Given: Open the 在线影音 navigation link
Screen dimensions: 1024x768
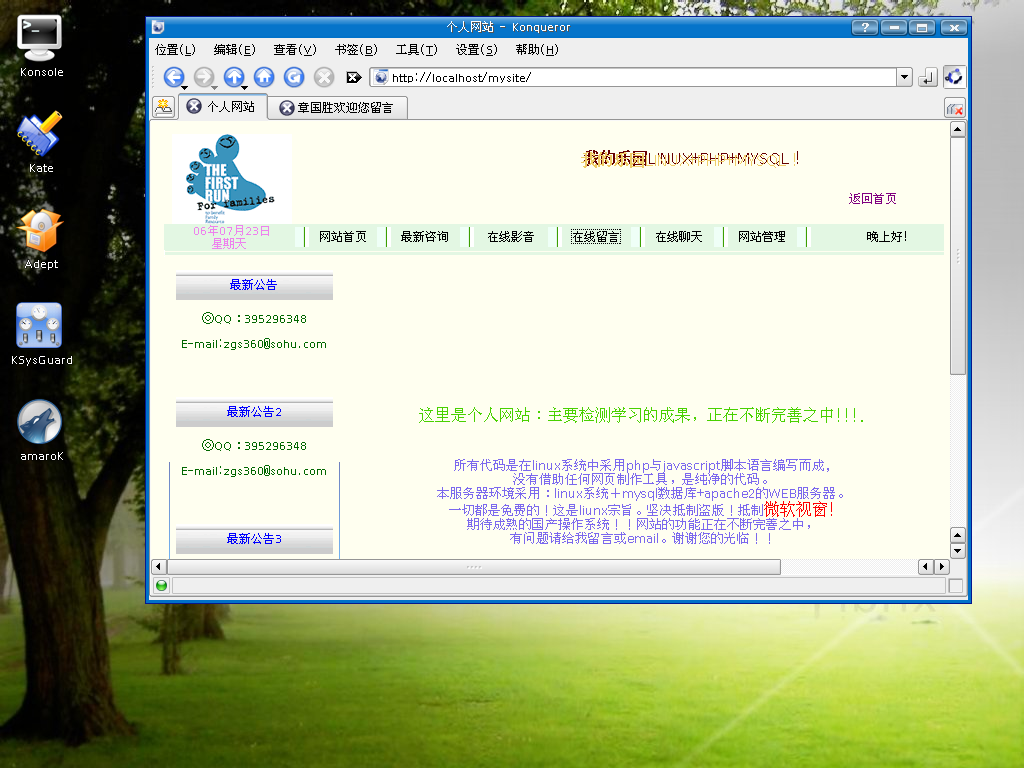Looking at the screenshot, I should point(511,236).
